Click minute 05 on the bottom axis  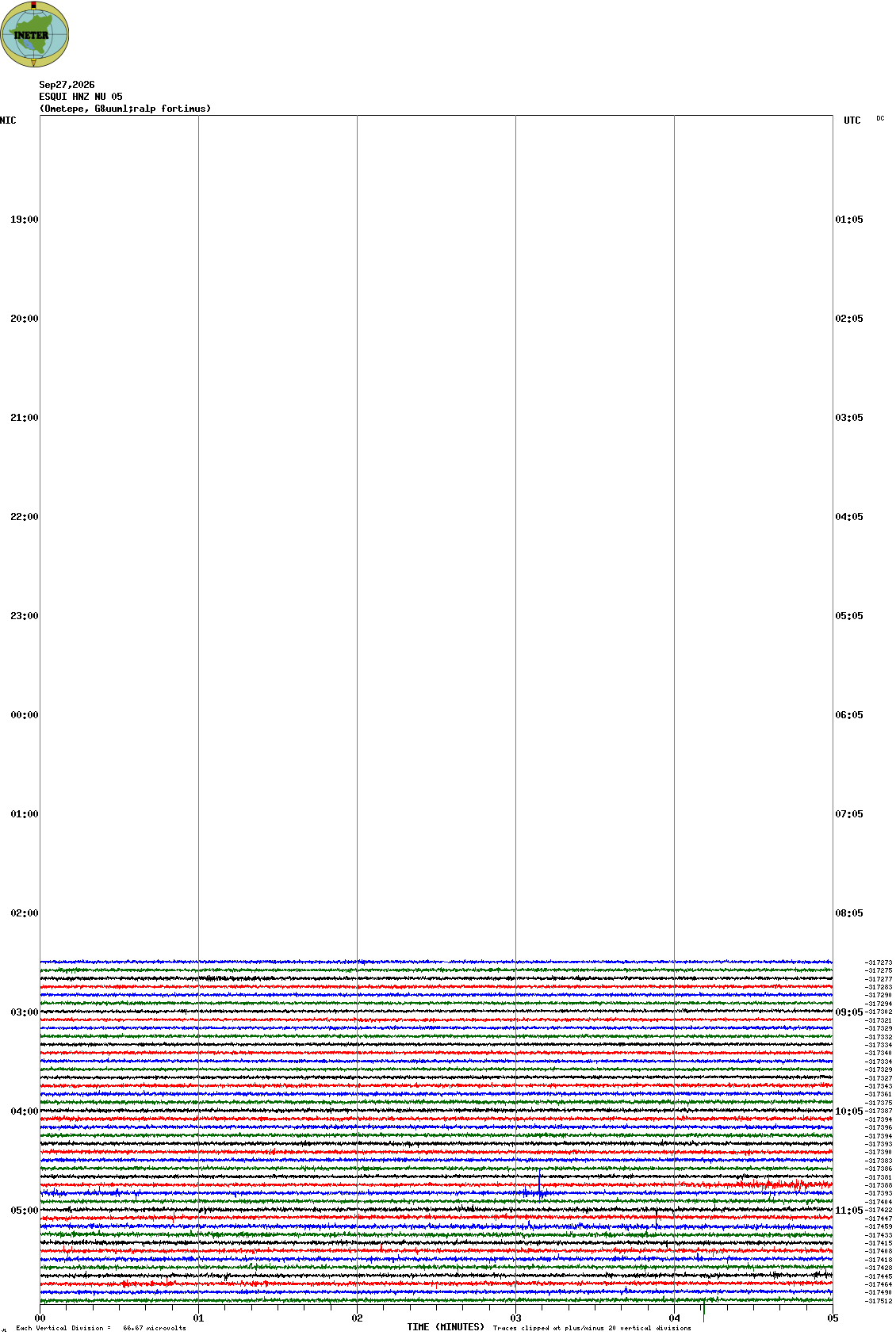point(833,1318)
